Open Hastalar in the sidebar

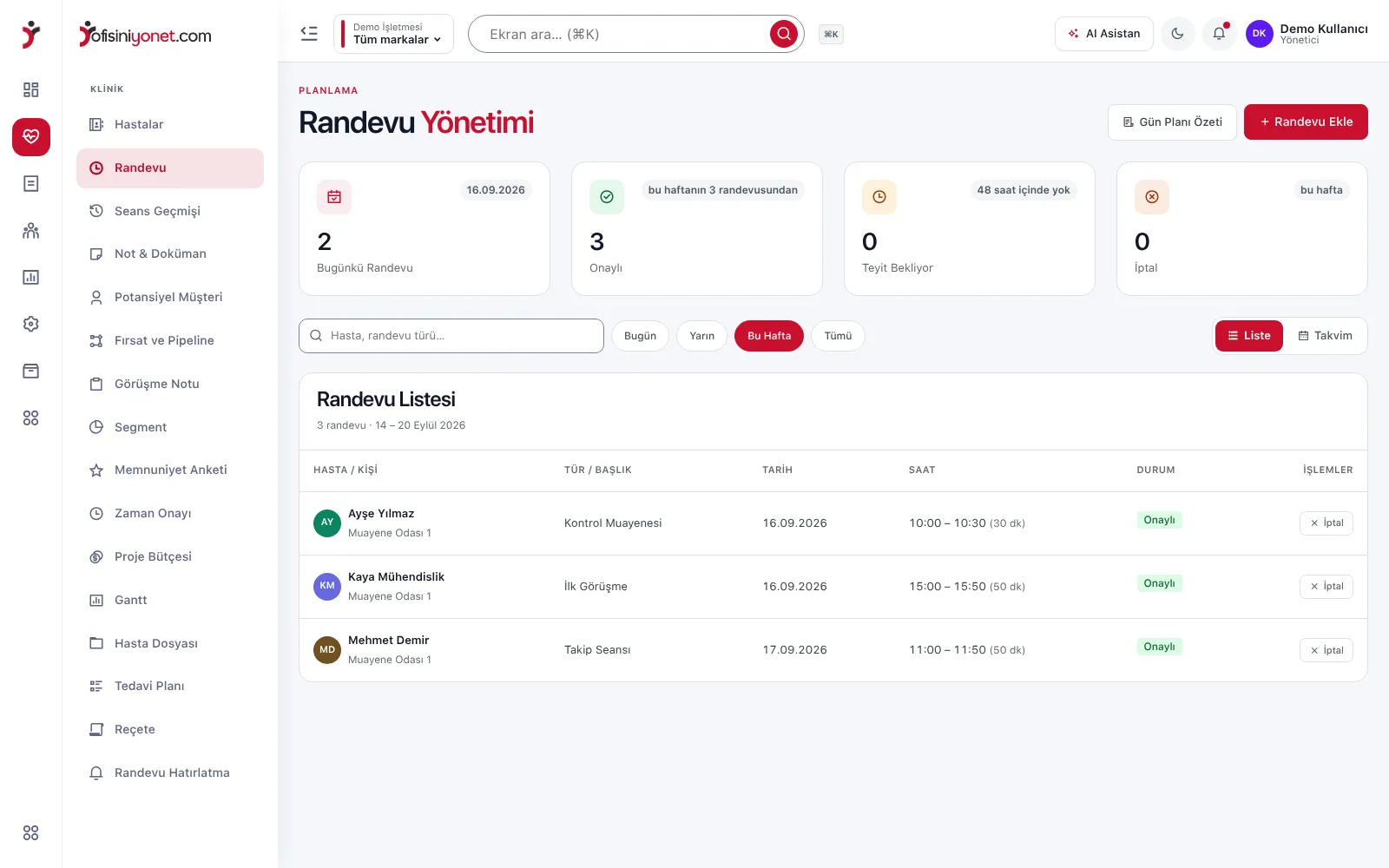pos(170,125)
